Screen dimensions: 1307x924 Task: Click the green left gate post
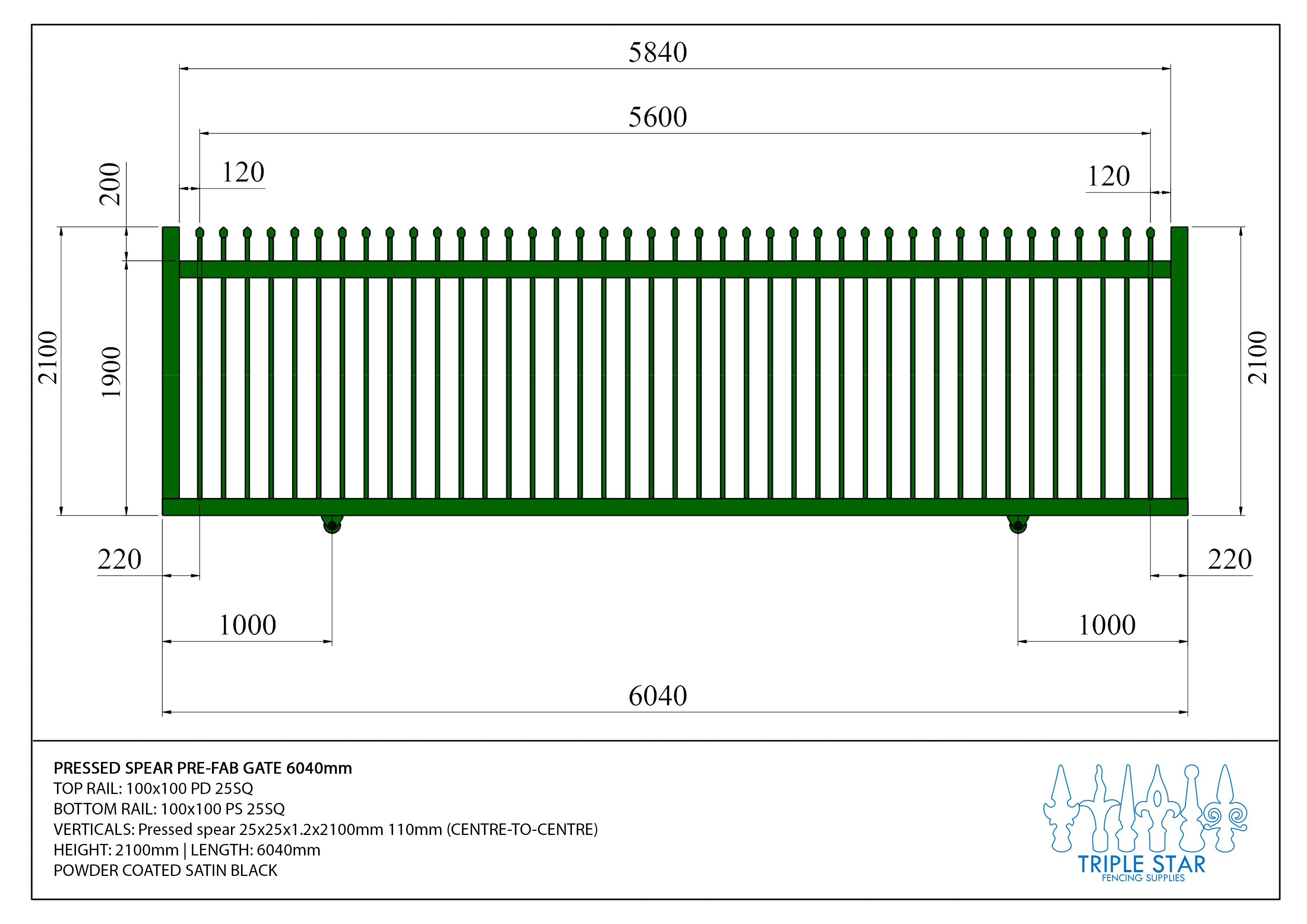(x=171, y=370)
